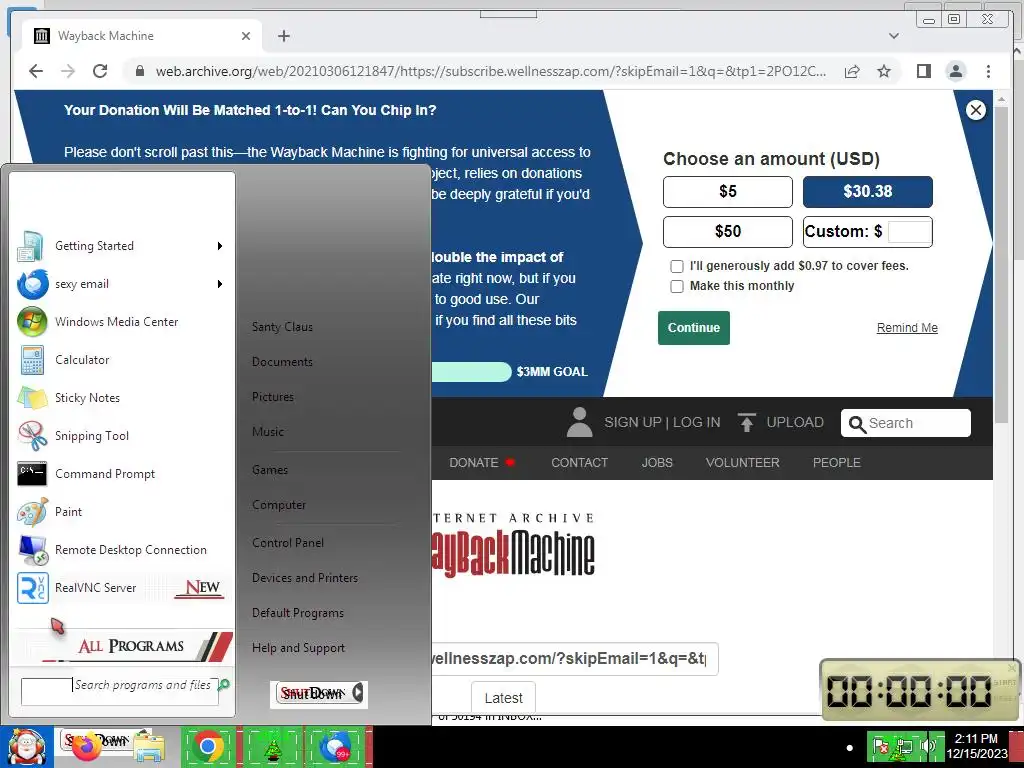Click Search programs and files box
Screen dimensions: 1024x768
tap(120, 692)
